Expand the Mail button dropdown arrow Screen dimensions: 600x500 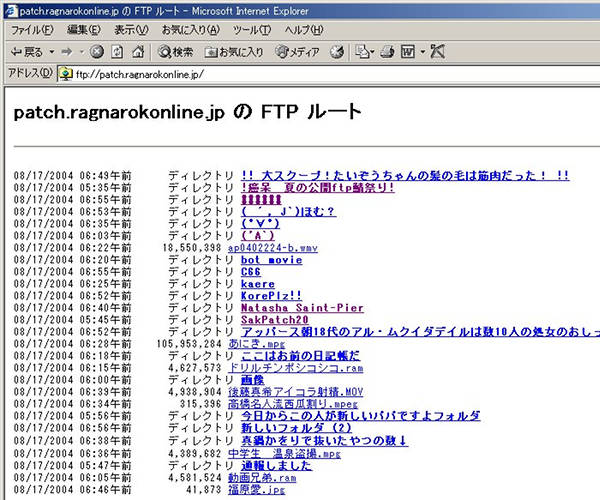pos(372,51)
